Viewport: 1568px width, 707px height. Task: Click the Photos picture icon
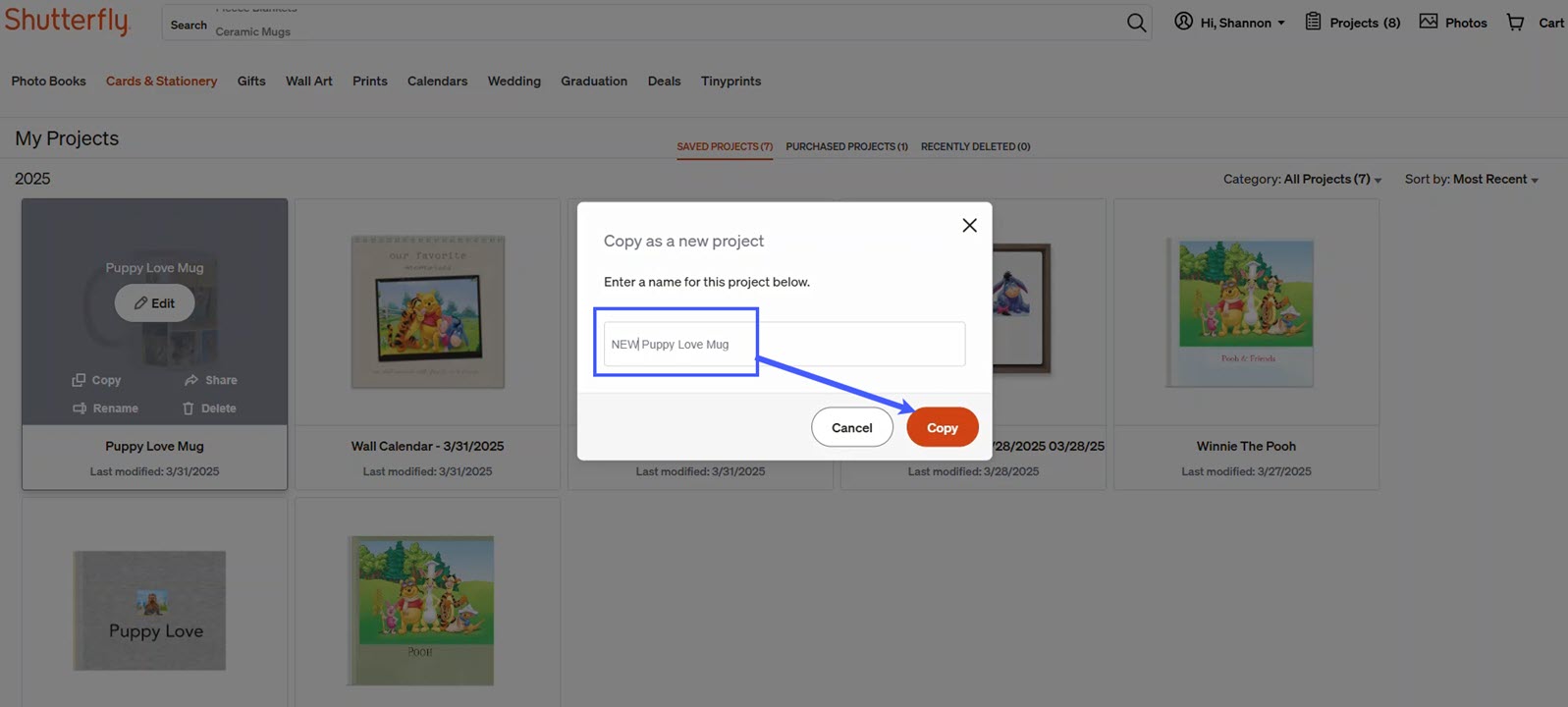pos(1429,22)
